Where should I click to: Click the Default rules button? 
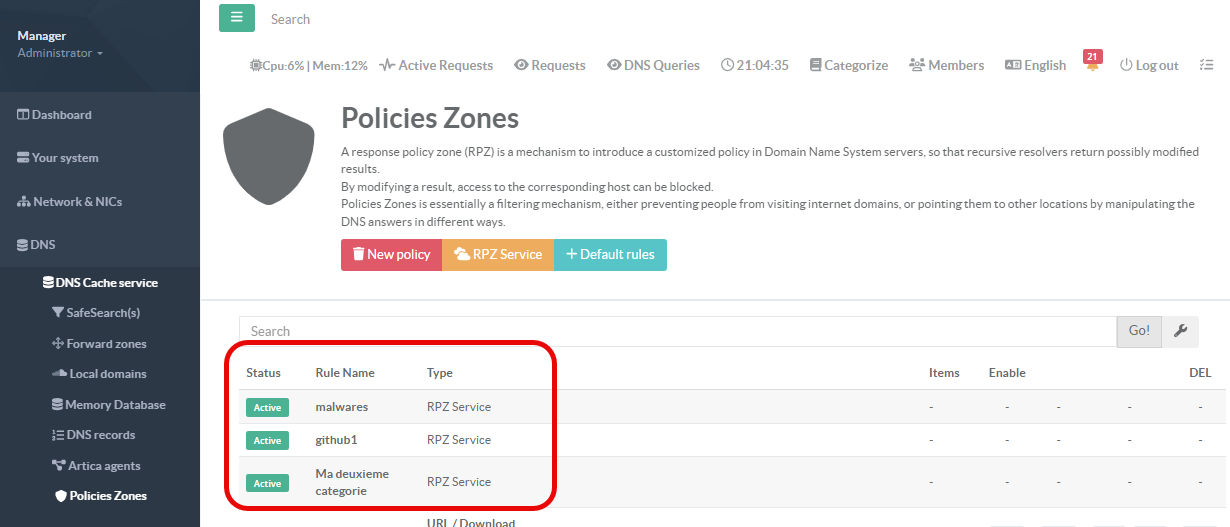pyautogui.click(x=610, y=254)
